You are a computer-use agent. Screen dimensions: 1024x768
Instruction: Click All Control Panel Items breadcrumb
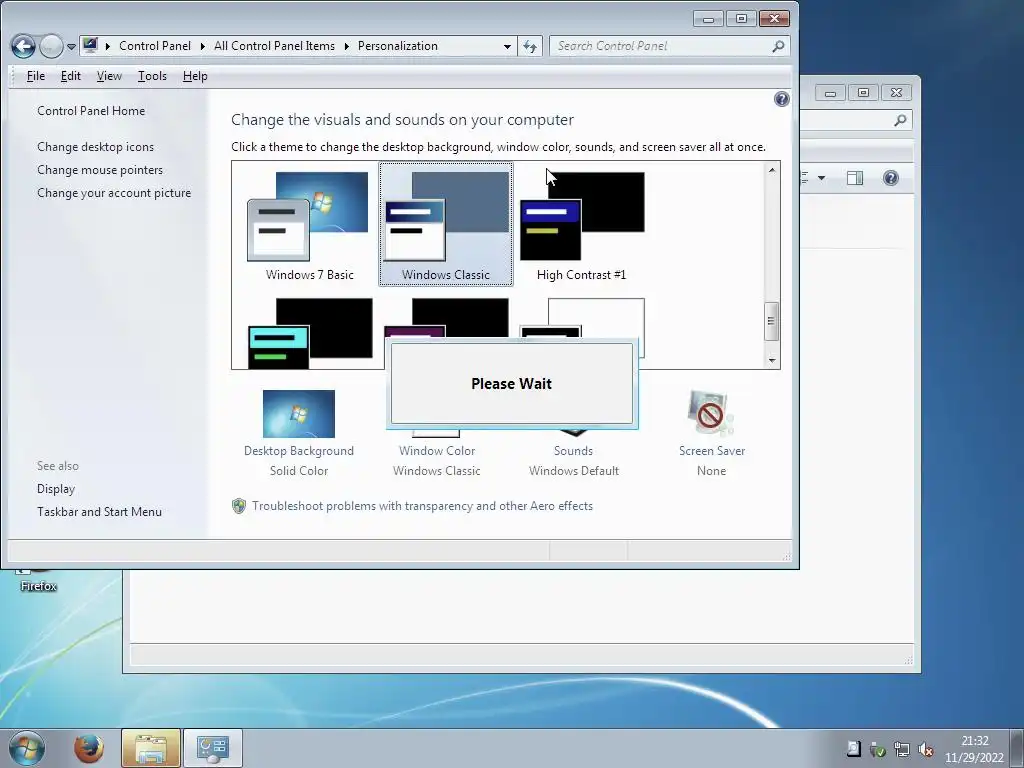(274, 46)
